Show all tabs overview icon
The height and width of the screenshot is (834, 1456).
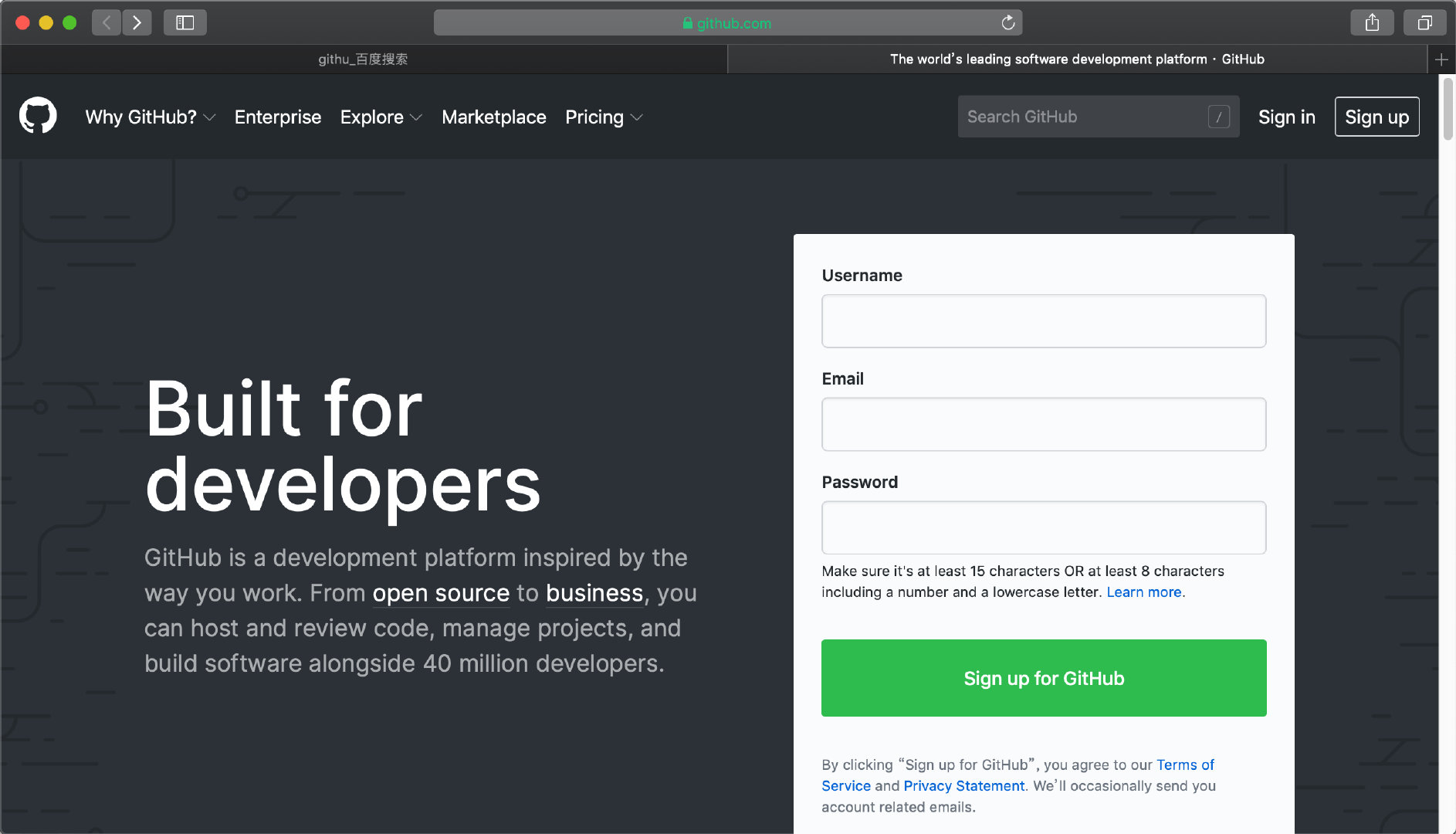pyautogui.click(x=1424, y=22)
